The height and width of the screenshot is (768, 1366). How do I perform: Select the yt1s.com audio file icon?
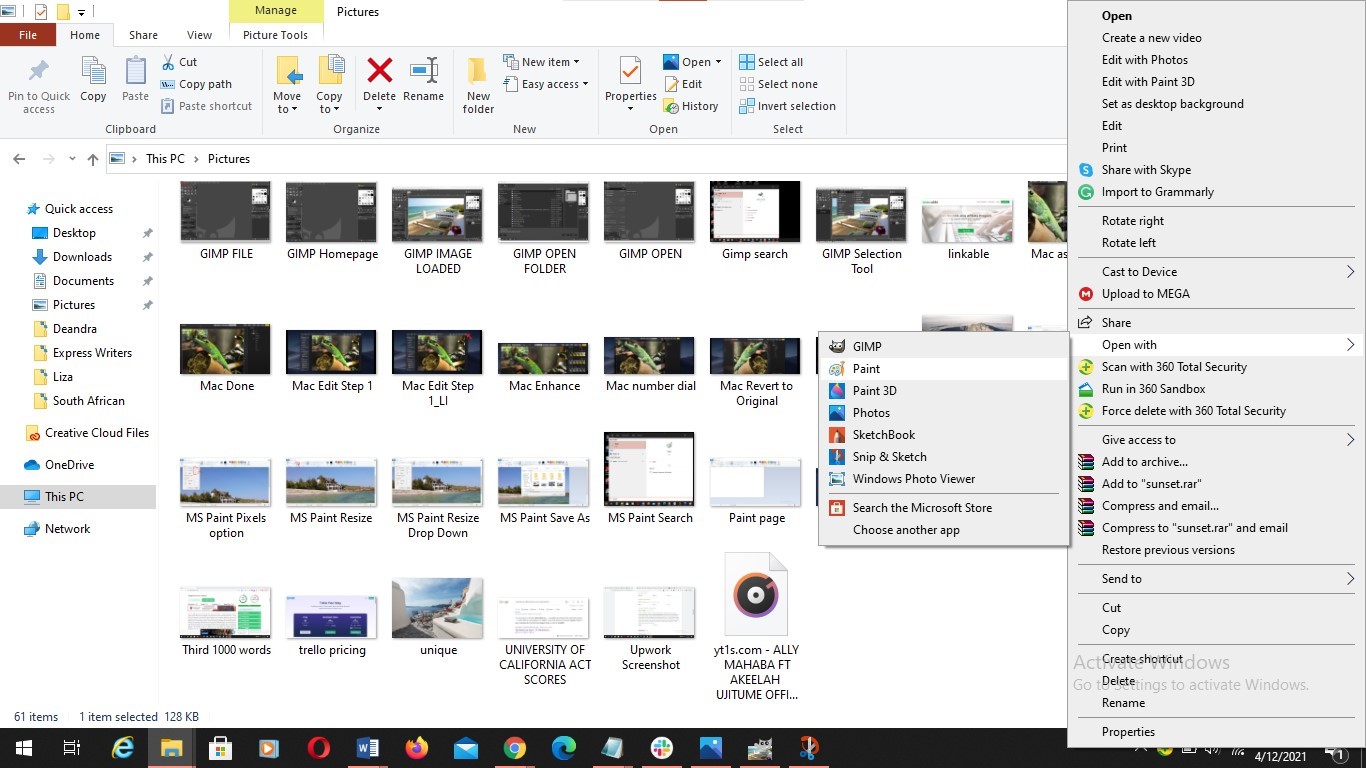(756, 595)
